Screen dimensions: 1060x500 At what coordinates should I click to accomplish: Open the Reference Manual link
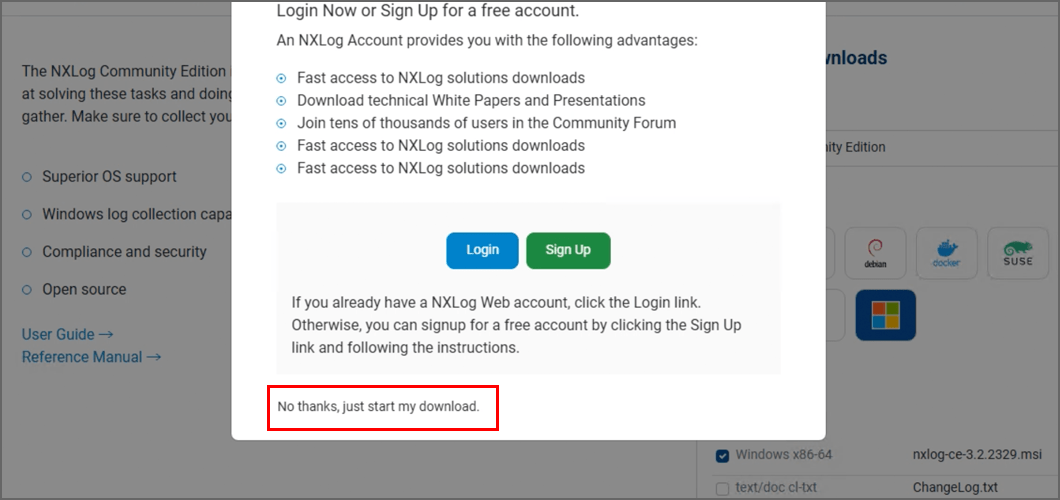click(91, 356)
